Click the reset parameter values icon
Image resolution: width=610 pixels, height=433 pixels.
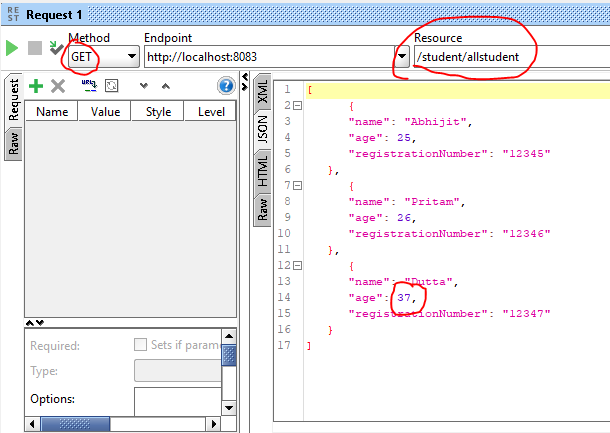[x=112, y=86]
